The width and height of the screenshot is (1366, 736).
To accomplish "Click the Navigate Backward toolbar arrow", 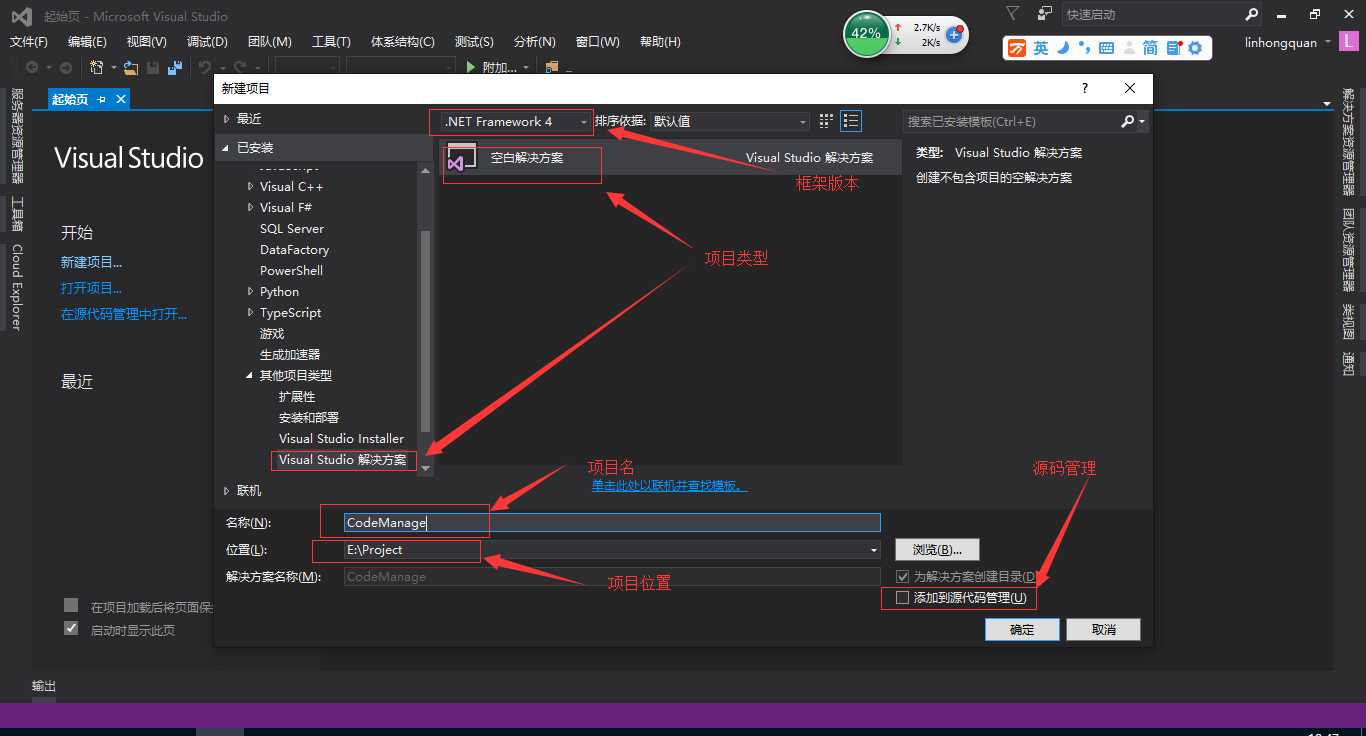I will pos(32,67).
